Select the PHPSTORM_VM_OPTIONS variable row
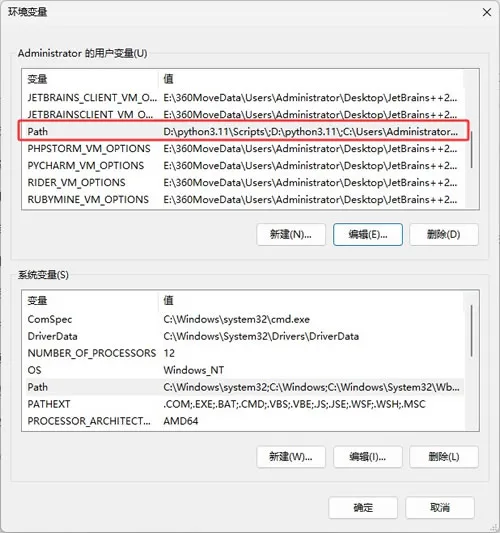 point(243,149)
